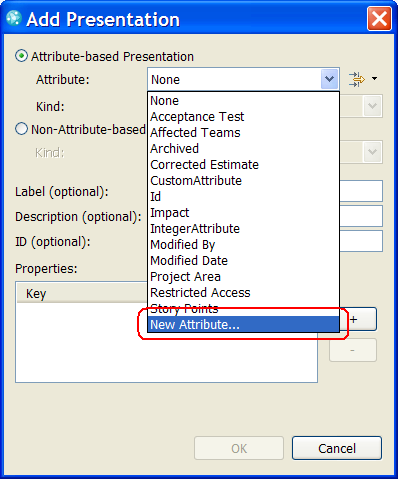Click the Cancel button

pos(337,448)
